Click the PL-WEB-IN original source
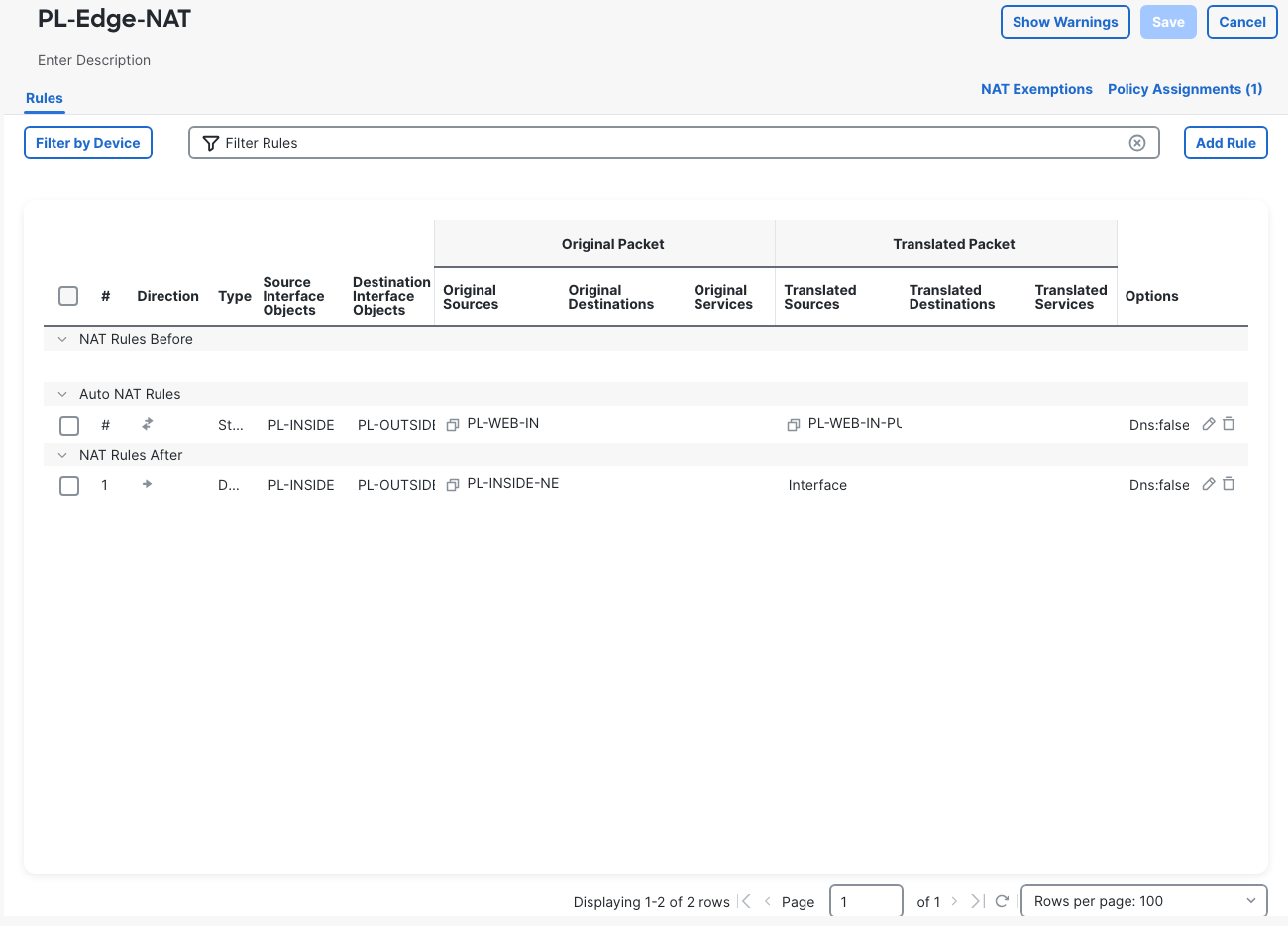 tap(503, 424)
